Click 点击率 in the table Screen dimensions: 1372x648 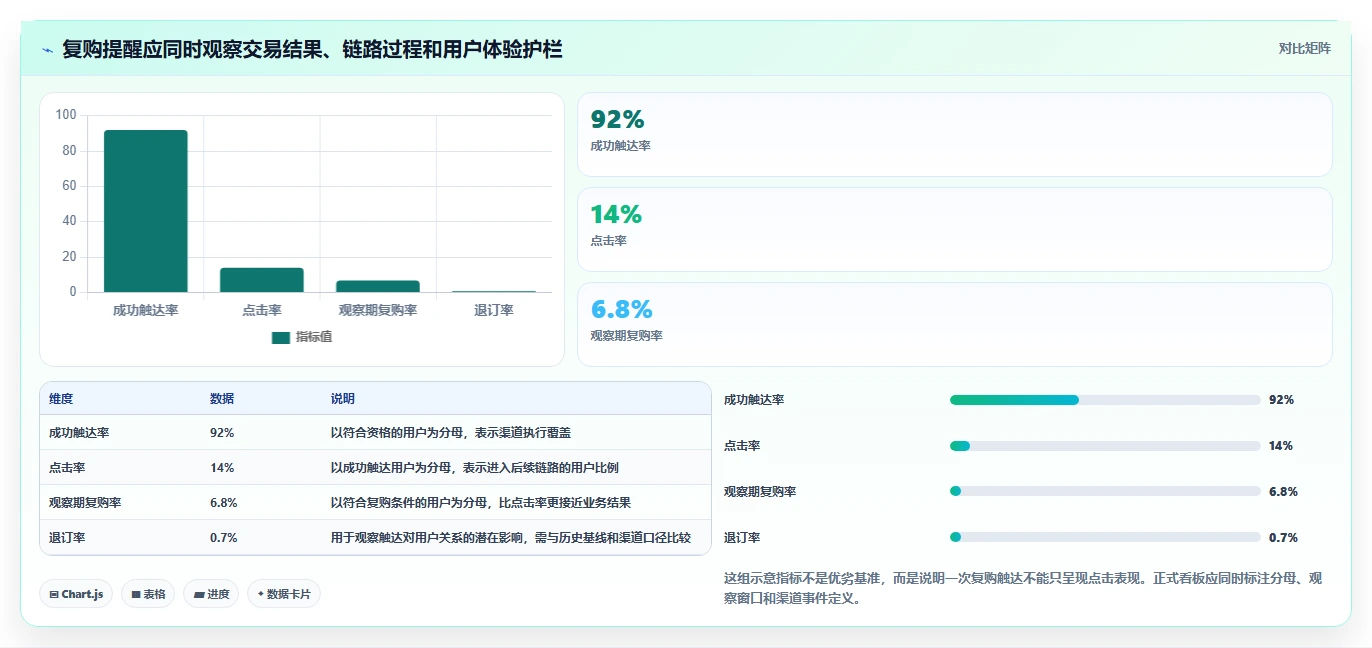pyautogui.click(x=67, y=468)
